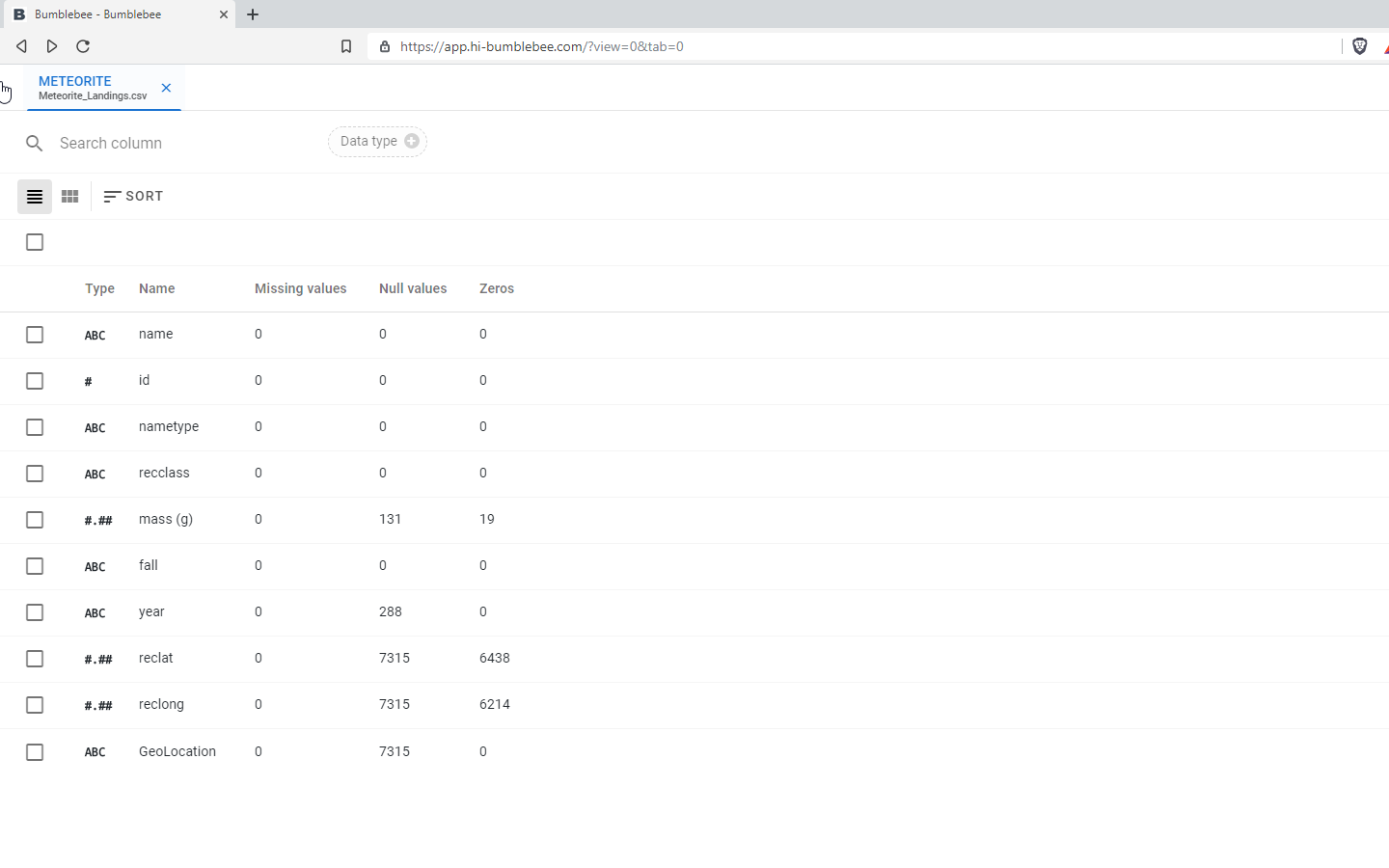The width and height of the screenshot is (1389, 868).
Task: Click the column name 'recclass'
Action: (x=164, y=473)
